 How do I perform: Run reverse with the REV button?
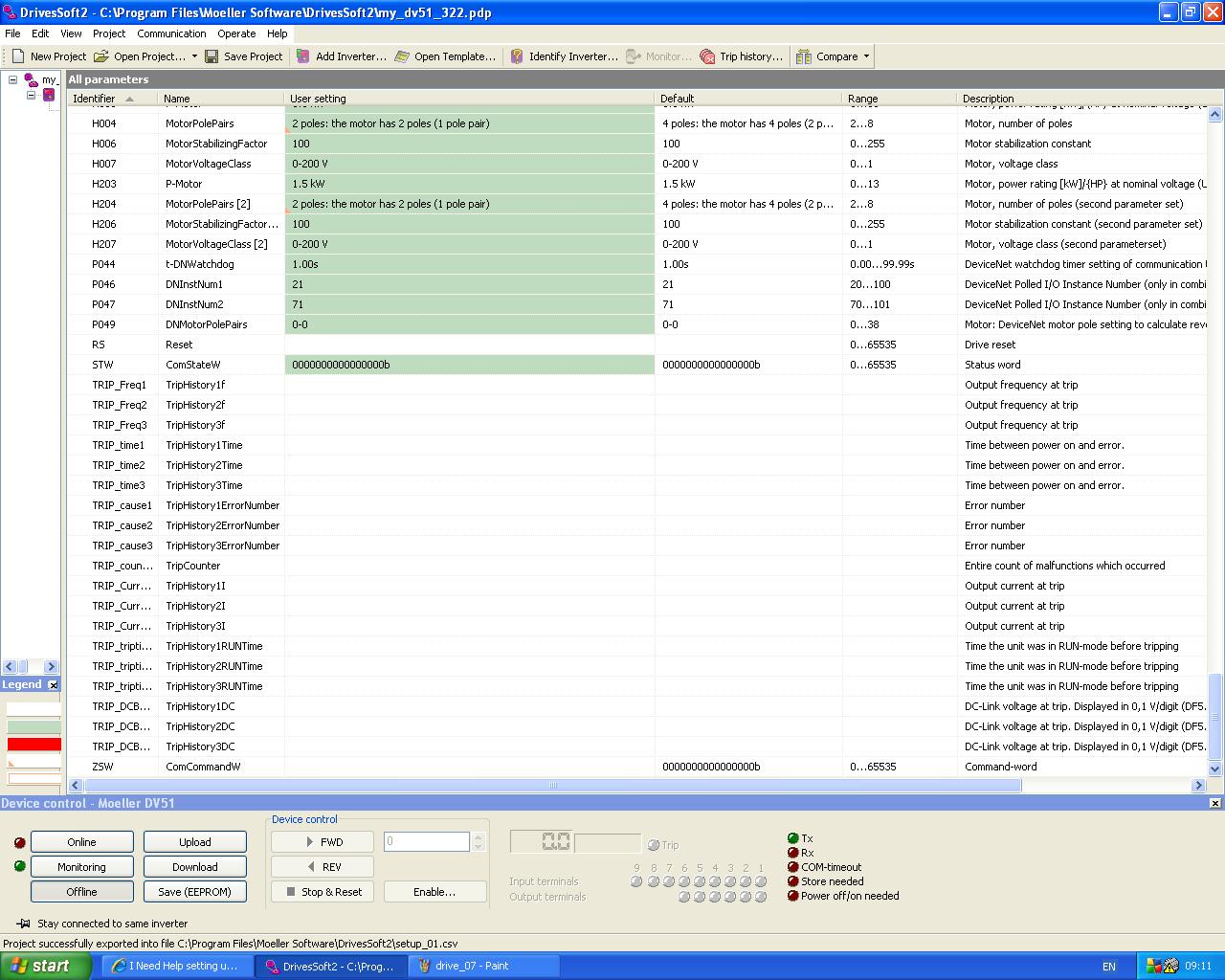coord(323,867)
